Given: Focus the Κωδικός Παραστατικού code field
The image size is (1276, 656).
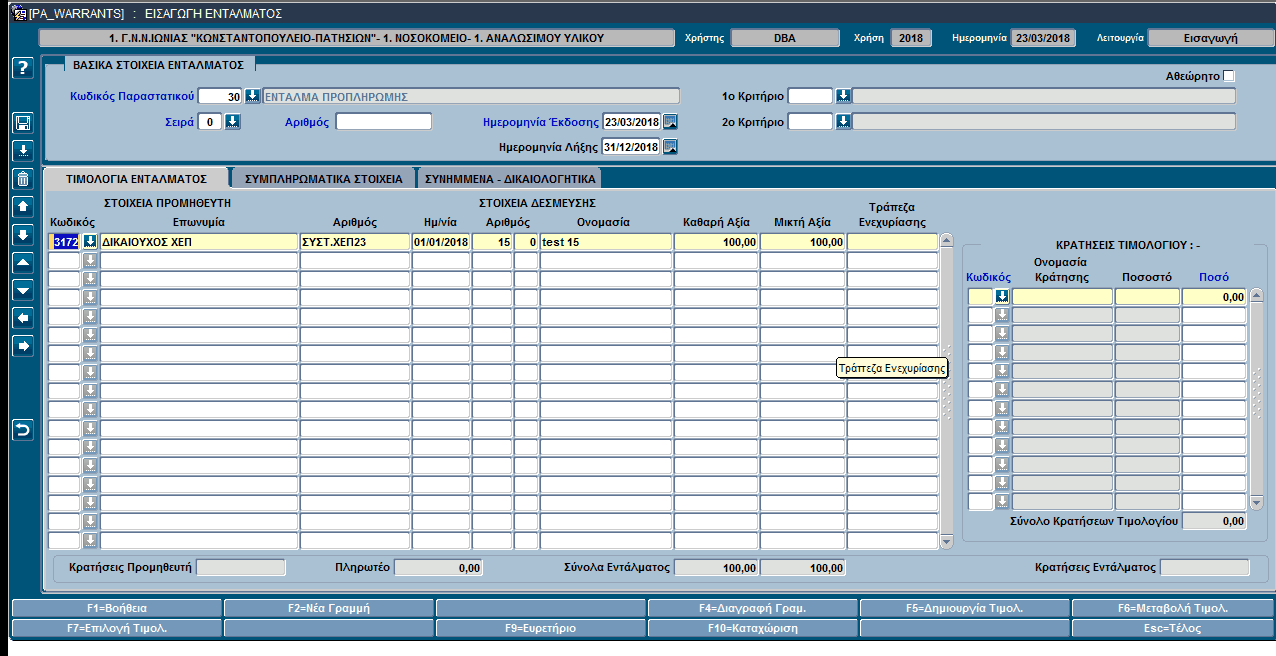Looking at the screenshot, I should pos(221,96).
